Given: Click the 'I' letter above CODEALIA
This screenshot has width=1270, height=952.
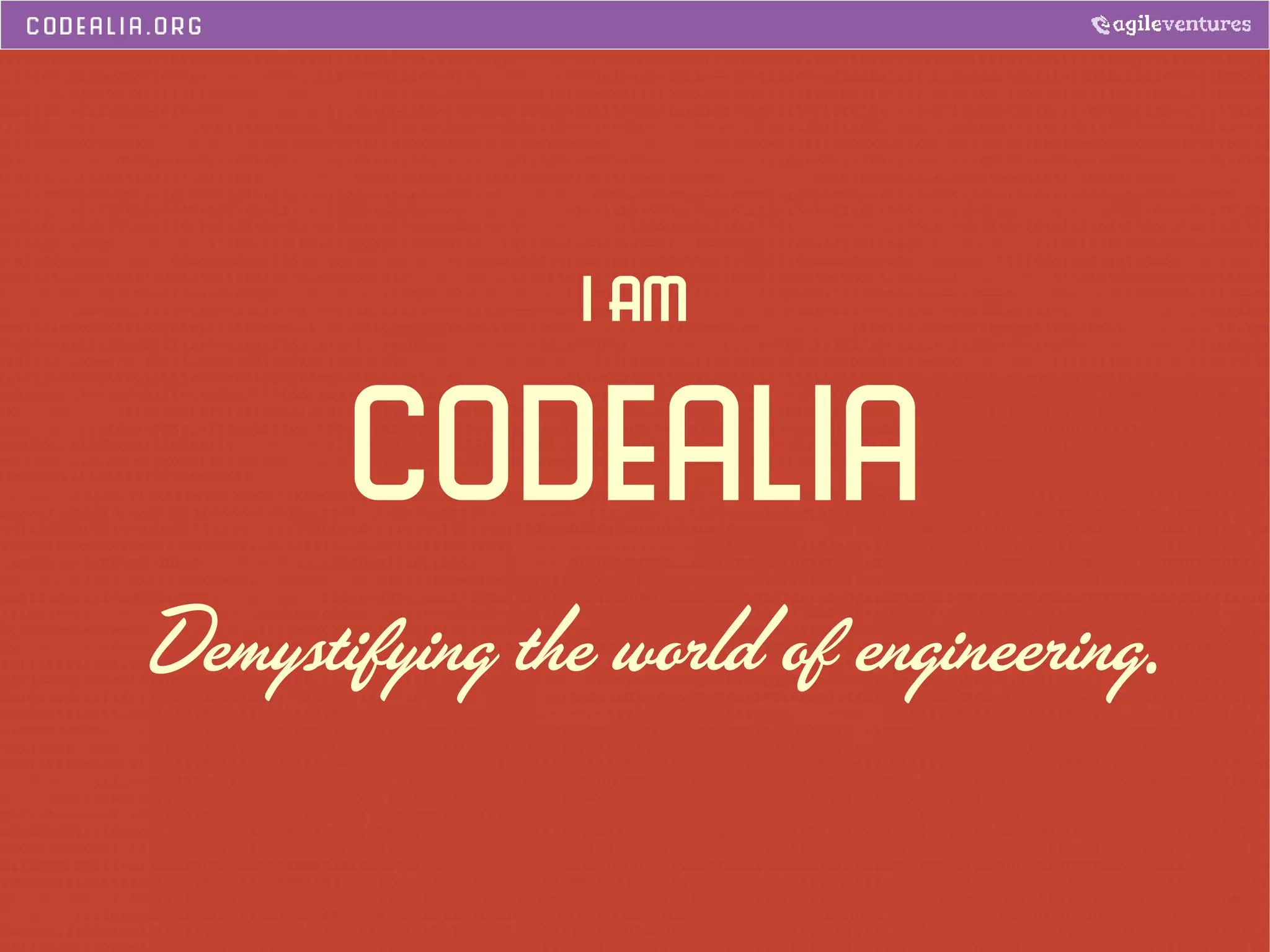Looking at the screenshot, I should click(587, 300).
